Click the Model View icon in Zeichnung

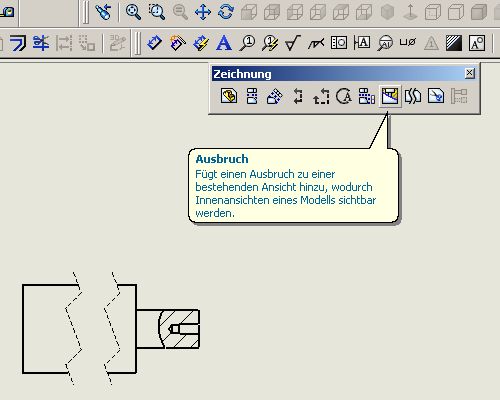[229, 96]
